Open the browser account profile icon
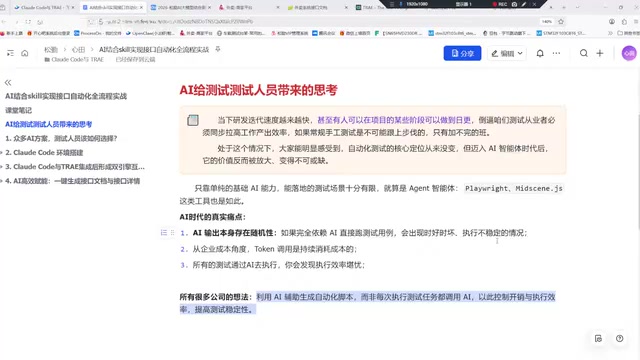 pyautogui.click(x=611, y=21)
